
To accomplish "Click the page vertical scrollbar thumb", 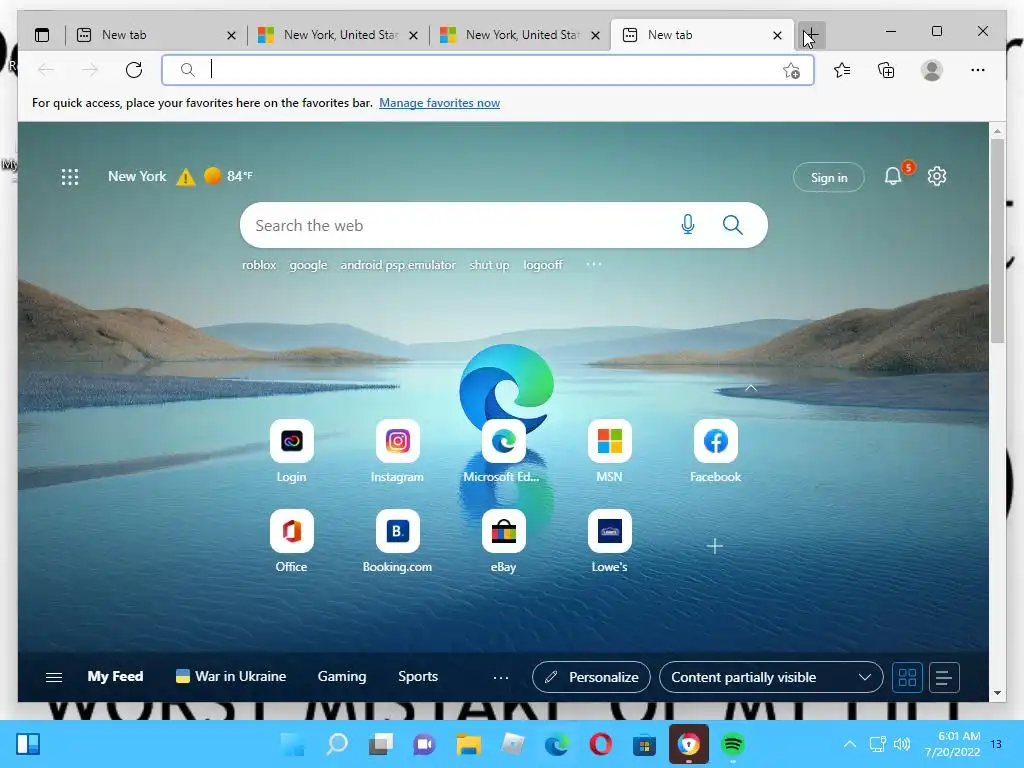I will pos(997,240).
